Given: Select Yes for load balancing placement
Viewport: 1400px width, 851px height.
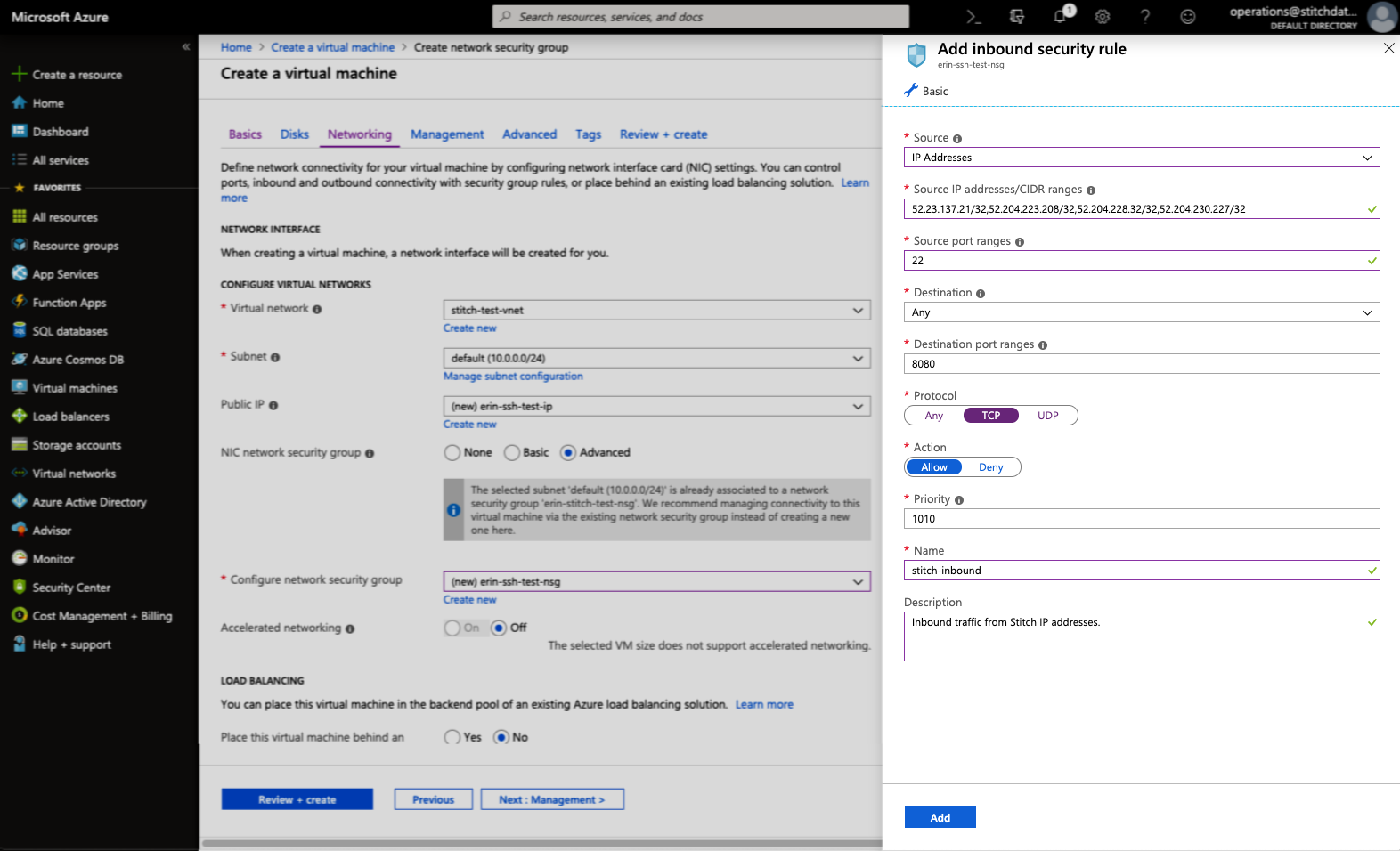Looking at the screenshot, I should coord(452,737).
